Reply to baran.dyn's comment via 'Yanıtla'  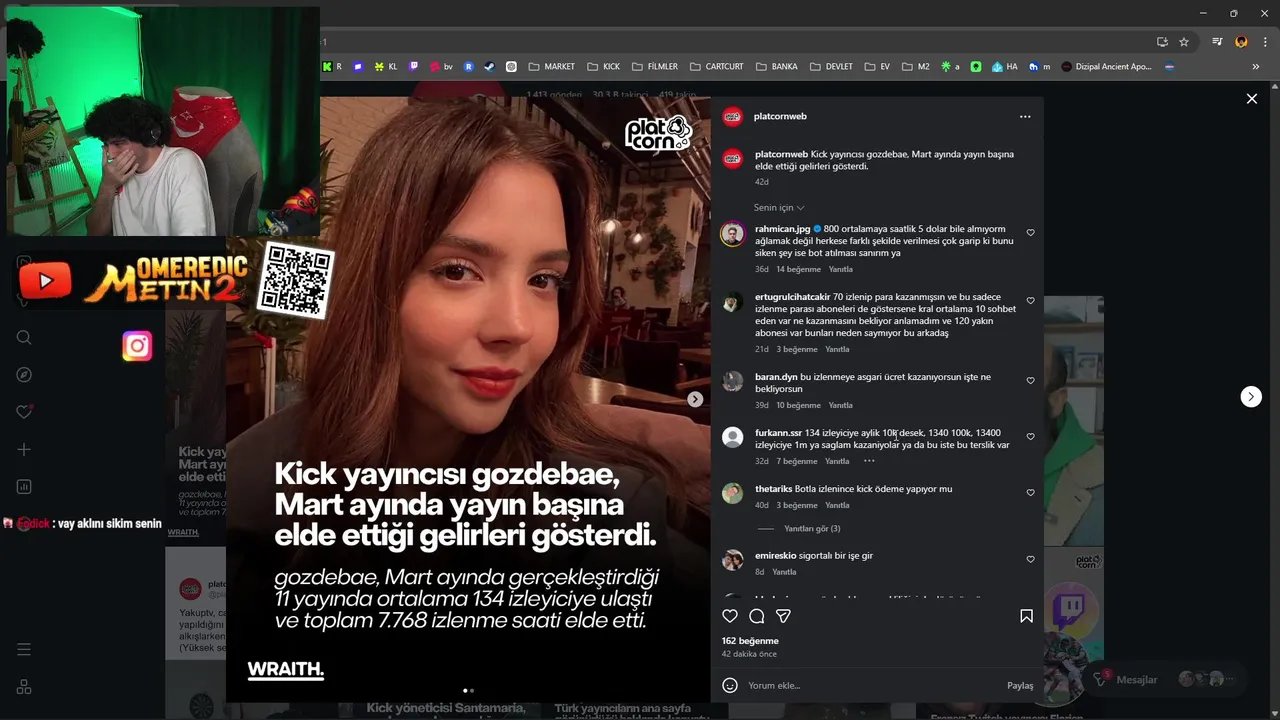[840, 405]
